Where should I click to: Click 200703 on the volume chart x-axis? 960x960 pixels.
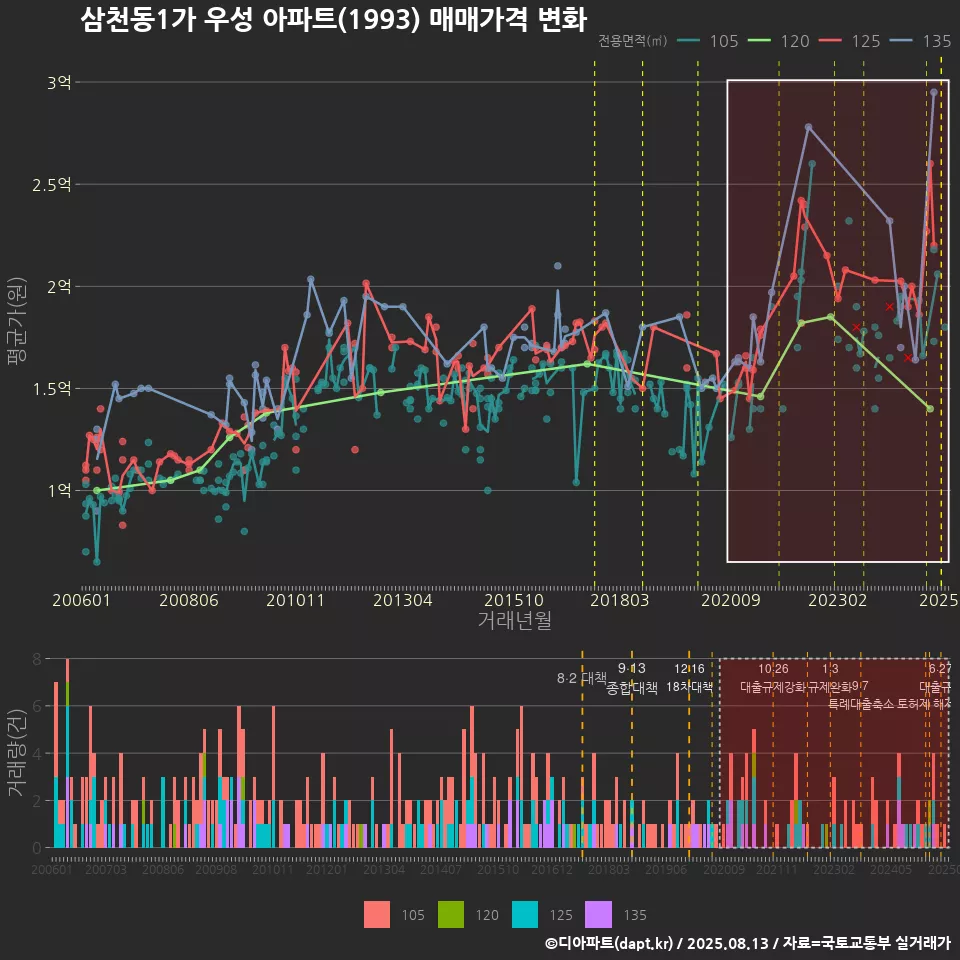105,869
